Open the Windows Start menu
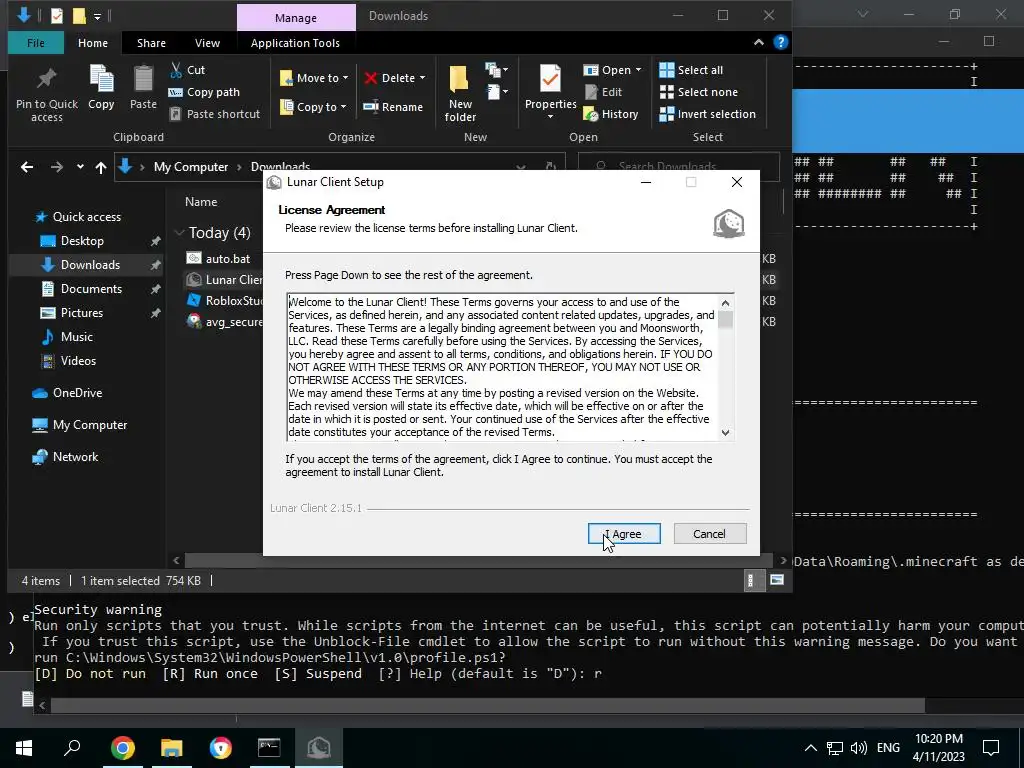This screenshot has height=768, width=1024. [24, 747]
